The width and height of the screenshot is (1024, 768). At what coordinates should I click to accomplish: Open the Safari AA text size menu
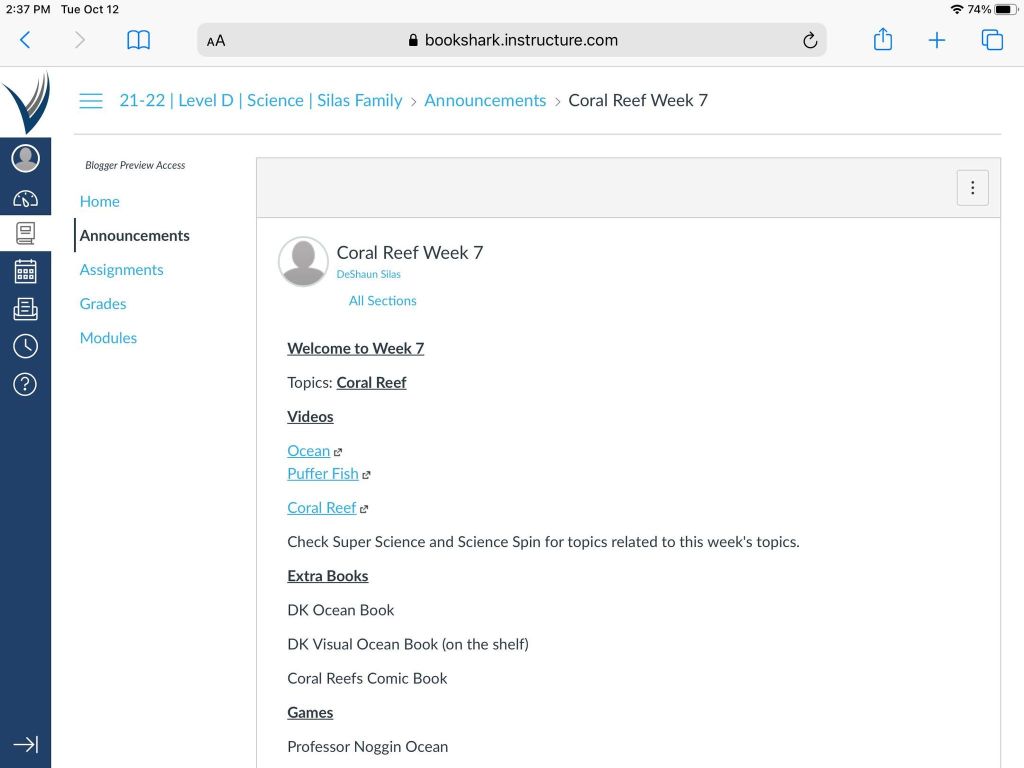(216, 41)
